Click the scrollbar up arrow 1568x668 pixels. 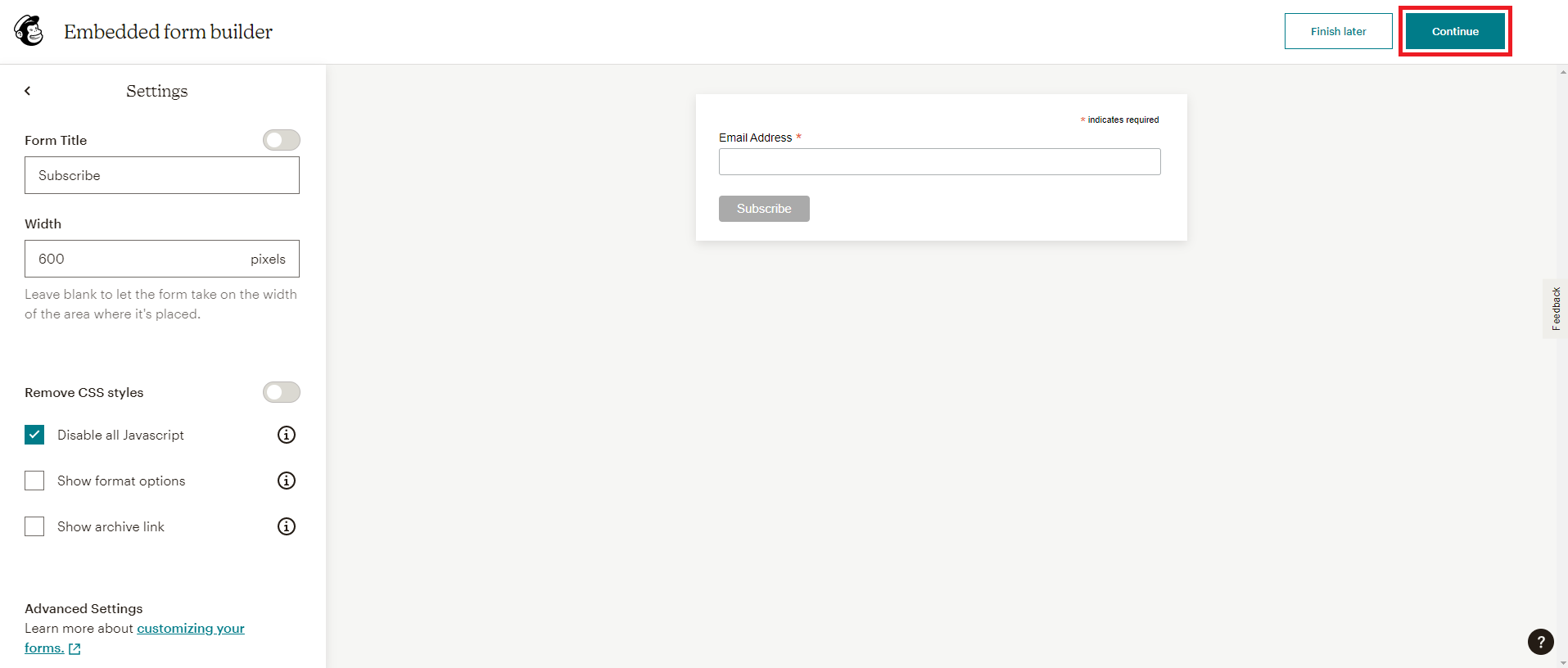pos(1563,72)
